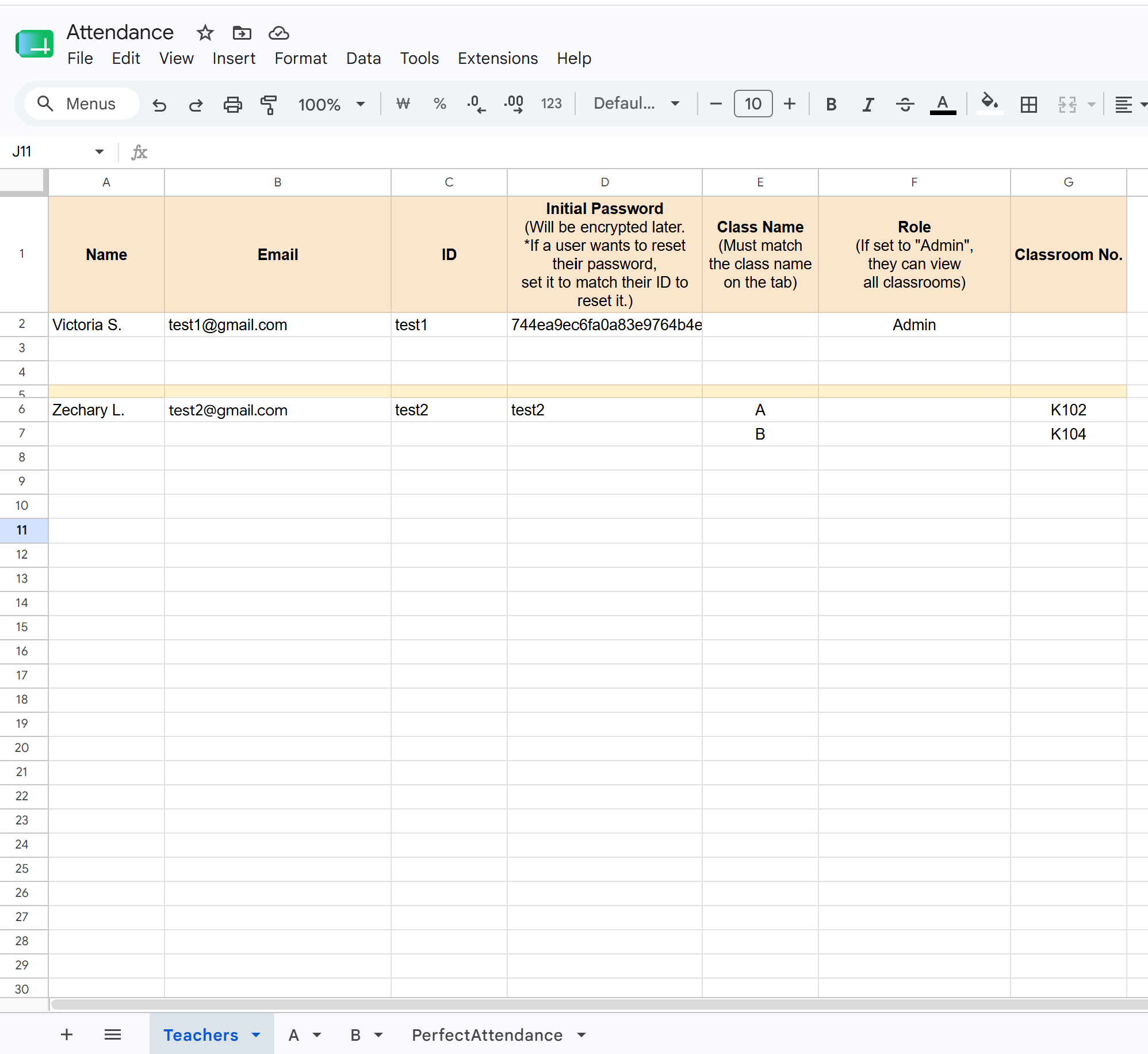This screenshot has height=1054, width=1148.
Task: Select the Teachers sheet tab
Action: pyautogui.click(x=201, y=1035)
